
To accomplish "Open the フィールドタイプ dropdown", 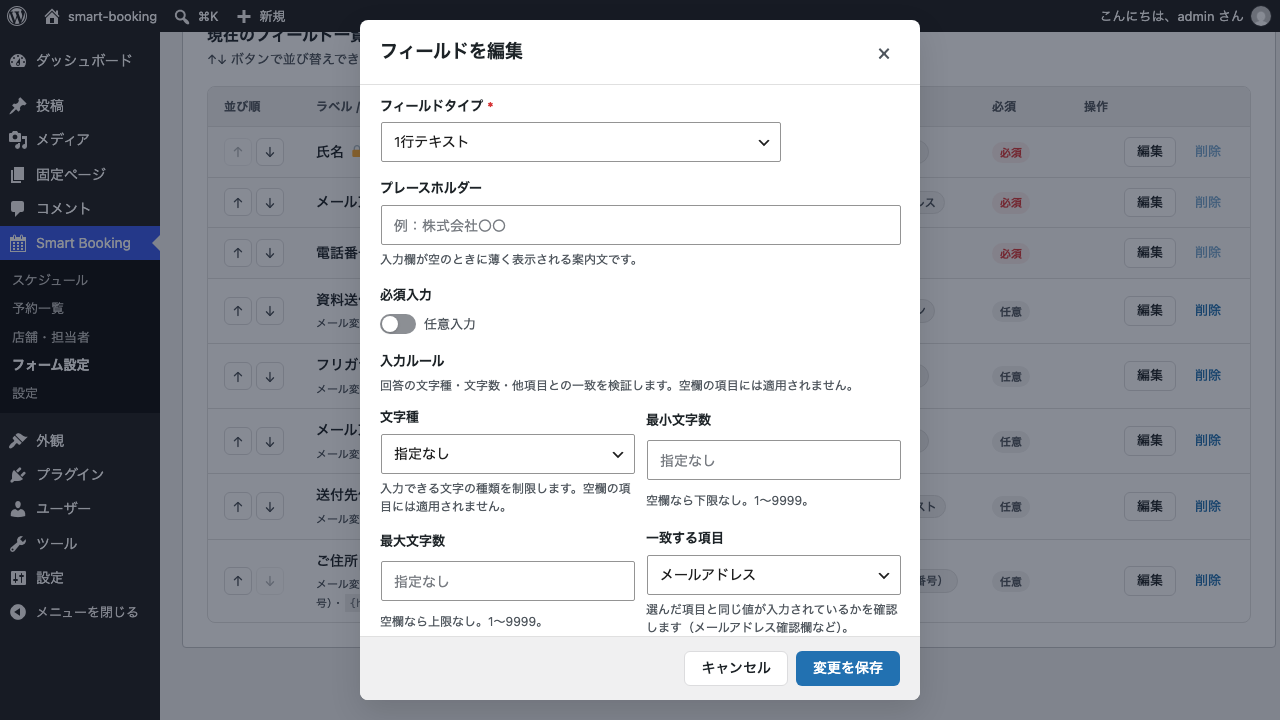I will 581,142.
